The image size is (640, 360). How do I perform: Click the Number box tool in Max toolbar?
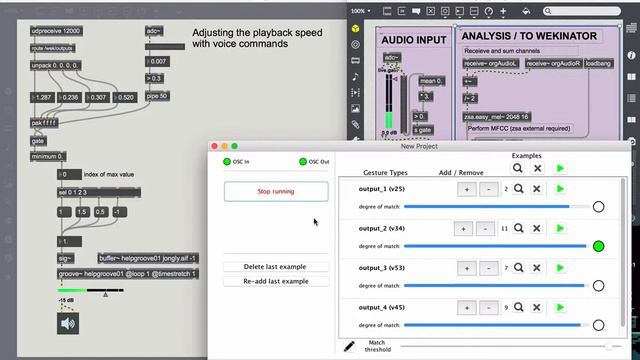(x=460, y=11)
